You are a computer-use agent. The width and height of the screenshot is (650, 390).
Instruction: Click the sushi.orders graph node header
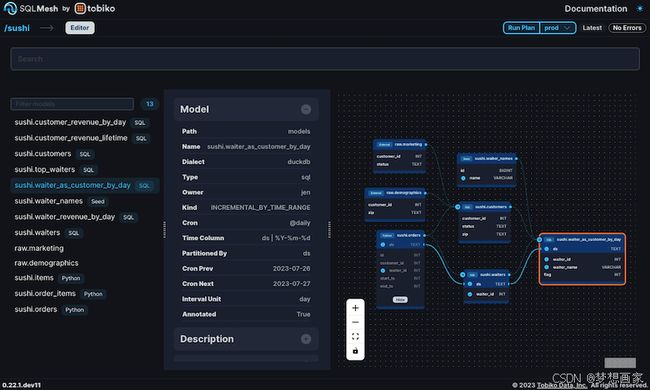401,235
